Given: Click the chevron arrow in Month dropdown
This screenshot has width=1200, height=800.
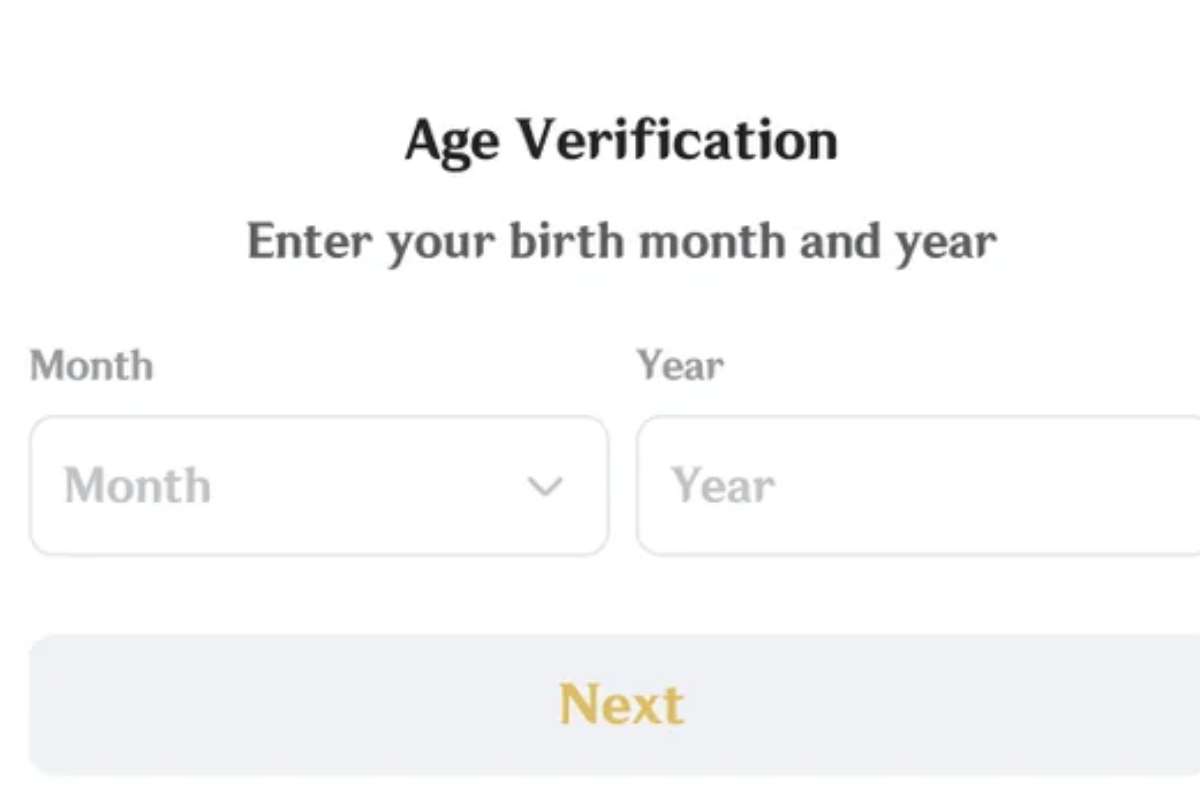Looking at the screenshot, I should click(545, 487).
